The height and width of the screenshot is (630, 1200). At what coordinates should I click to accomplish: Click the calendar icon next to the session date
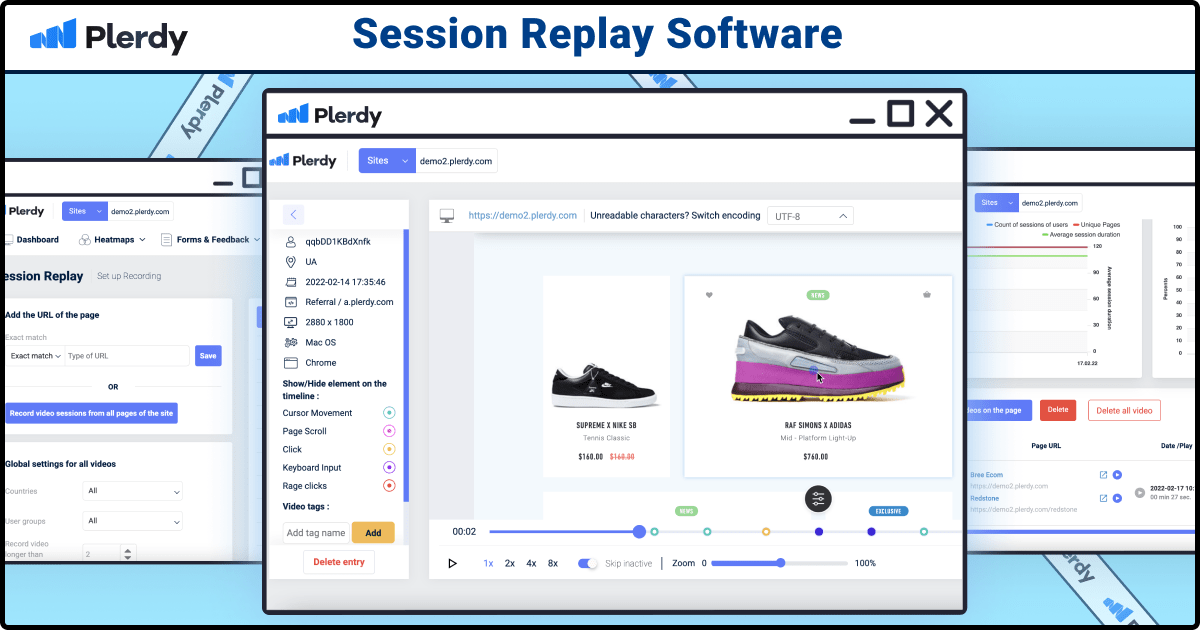click(290, 281)
